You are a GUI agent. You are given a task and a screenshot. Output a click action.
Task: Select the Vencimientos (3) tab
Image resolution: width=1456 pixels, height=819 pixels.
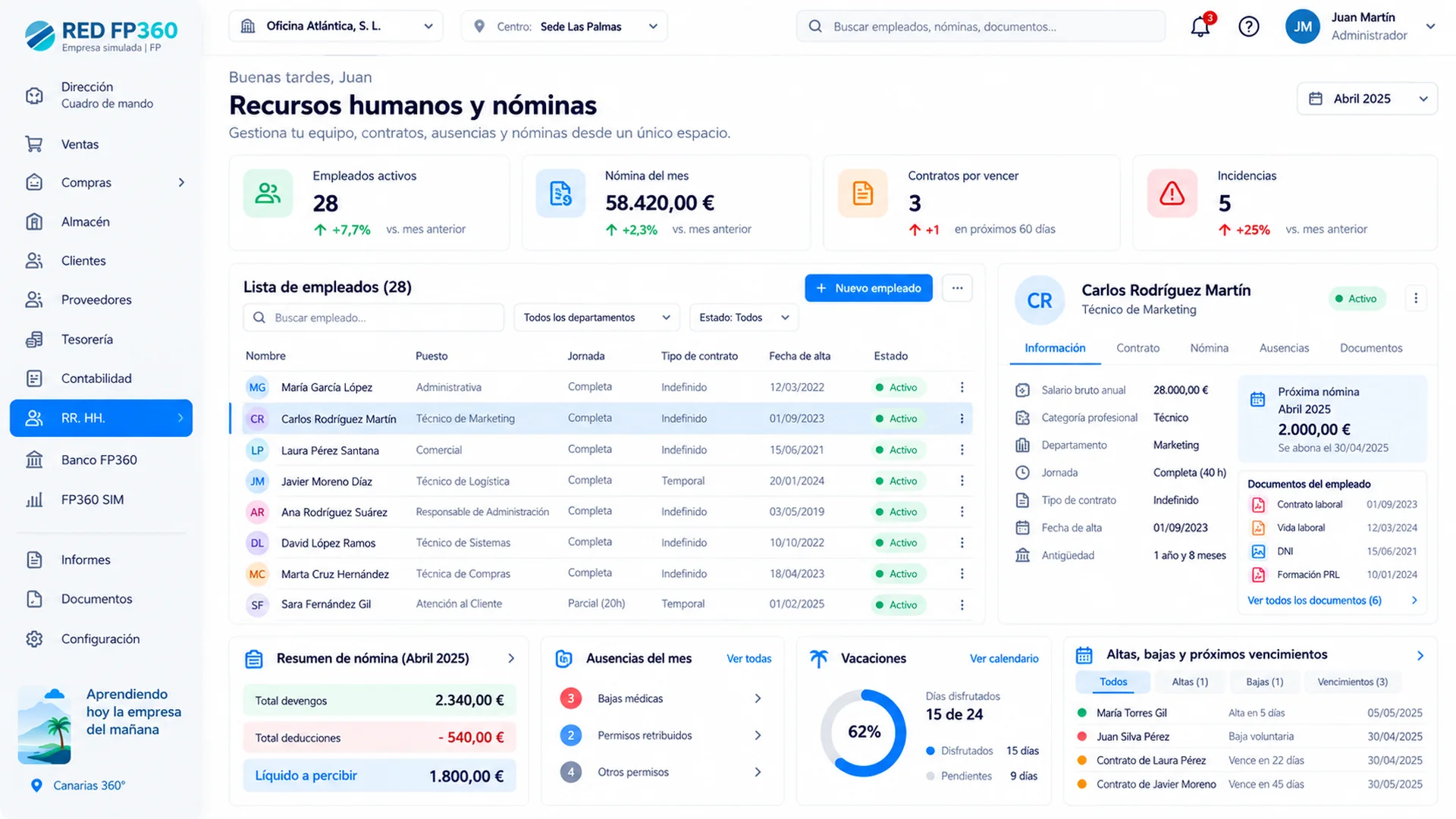click(1352, 682)
